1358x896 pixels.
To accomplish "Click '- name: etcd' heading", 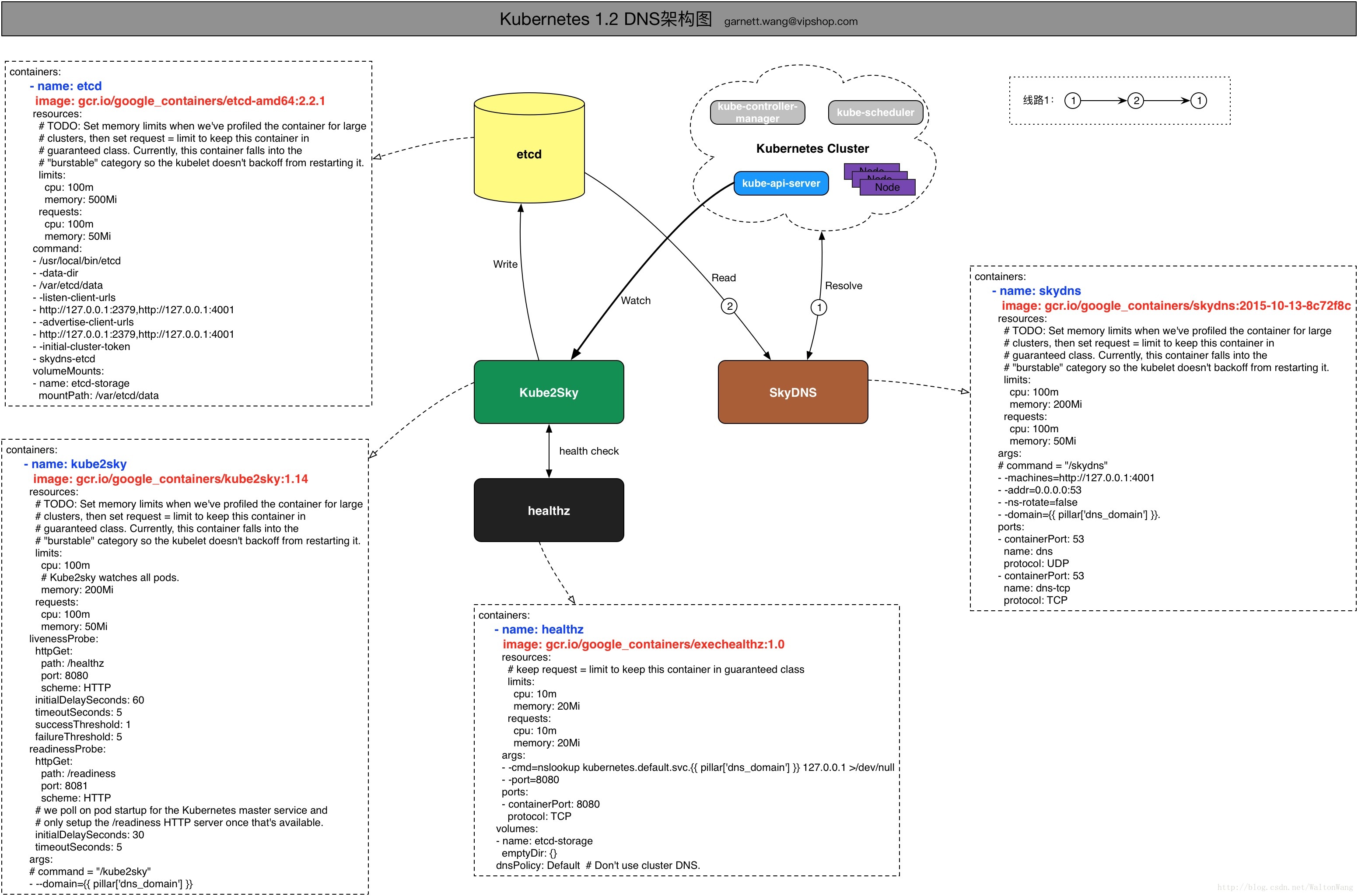I will [x=66, y=86].
